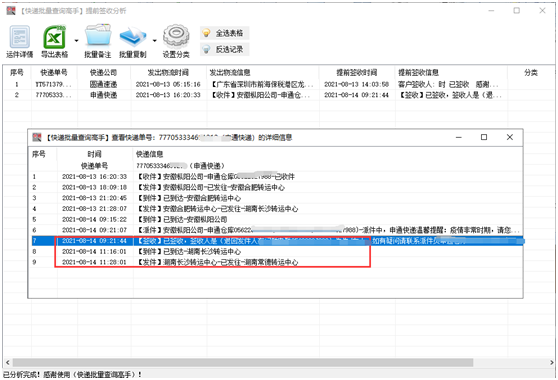Click the 2021-08-13 05:15:16 time cell
This screenshot has width=558, height=380.
point(168,84)
